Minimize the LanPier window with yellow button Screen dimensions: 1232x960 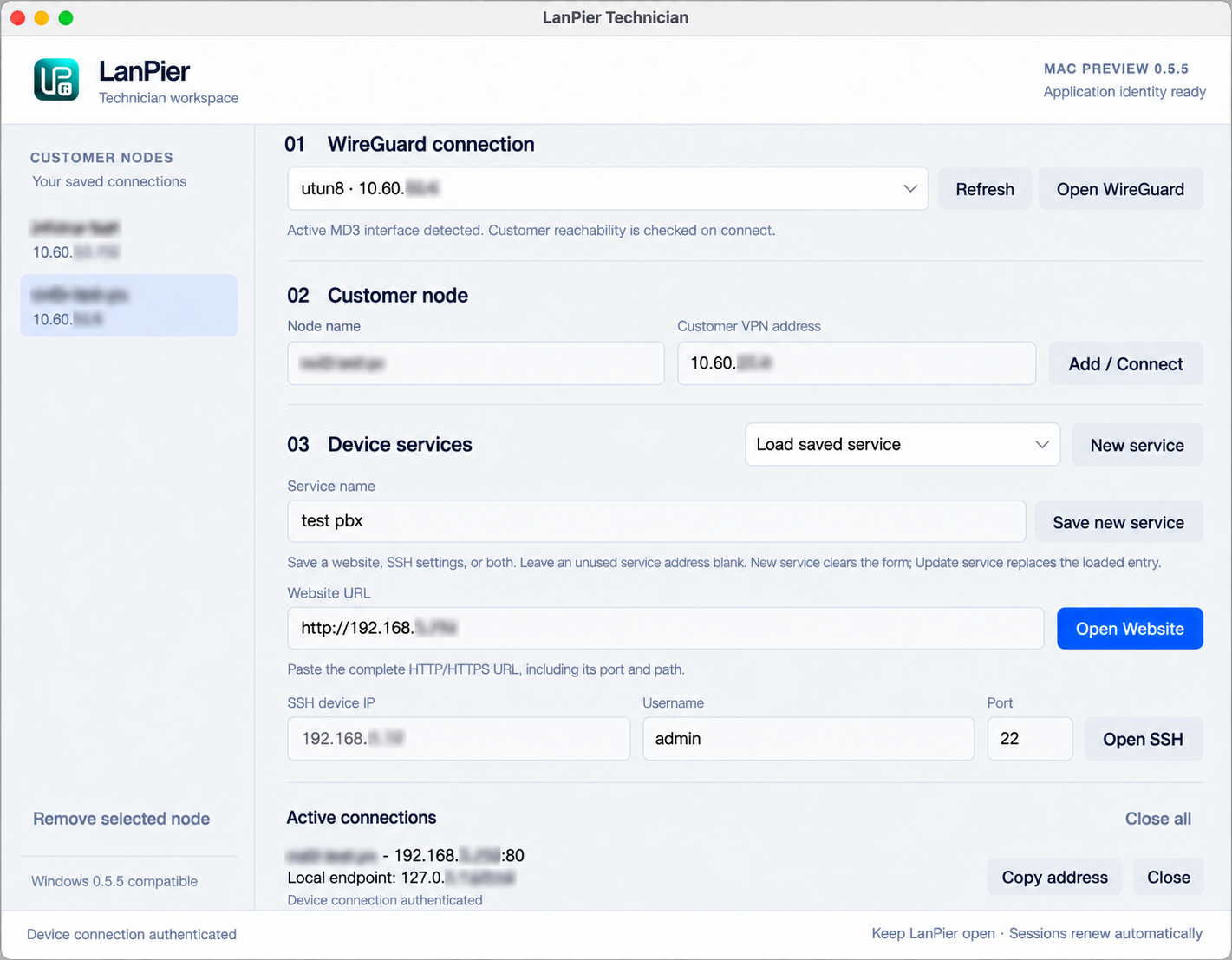[42, 17]
